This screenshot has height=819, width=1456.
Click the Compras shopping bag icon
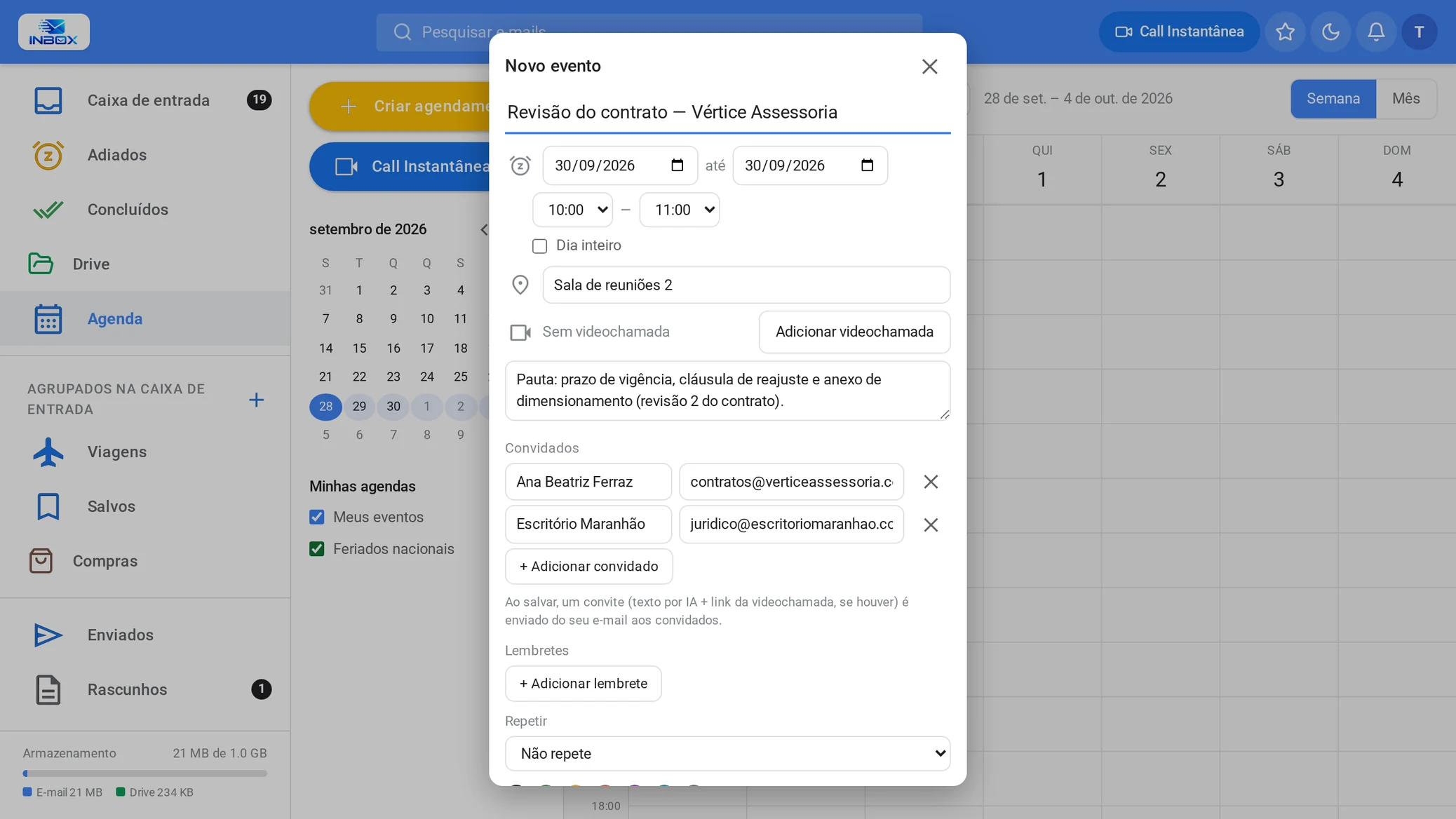click(41, 561)
